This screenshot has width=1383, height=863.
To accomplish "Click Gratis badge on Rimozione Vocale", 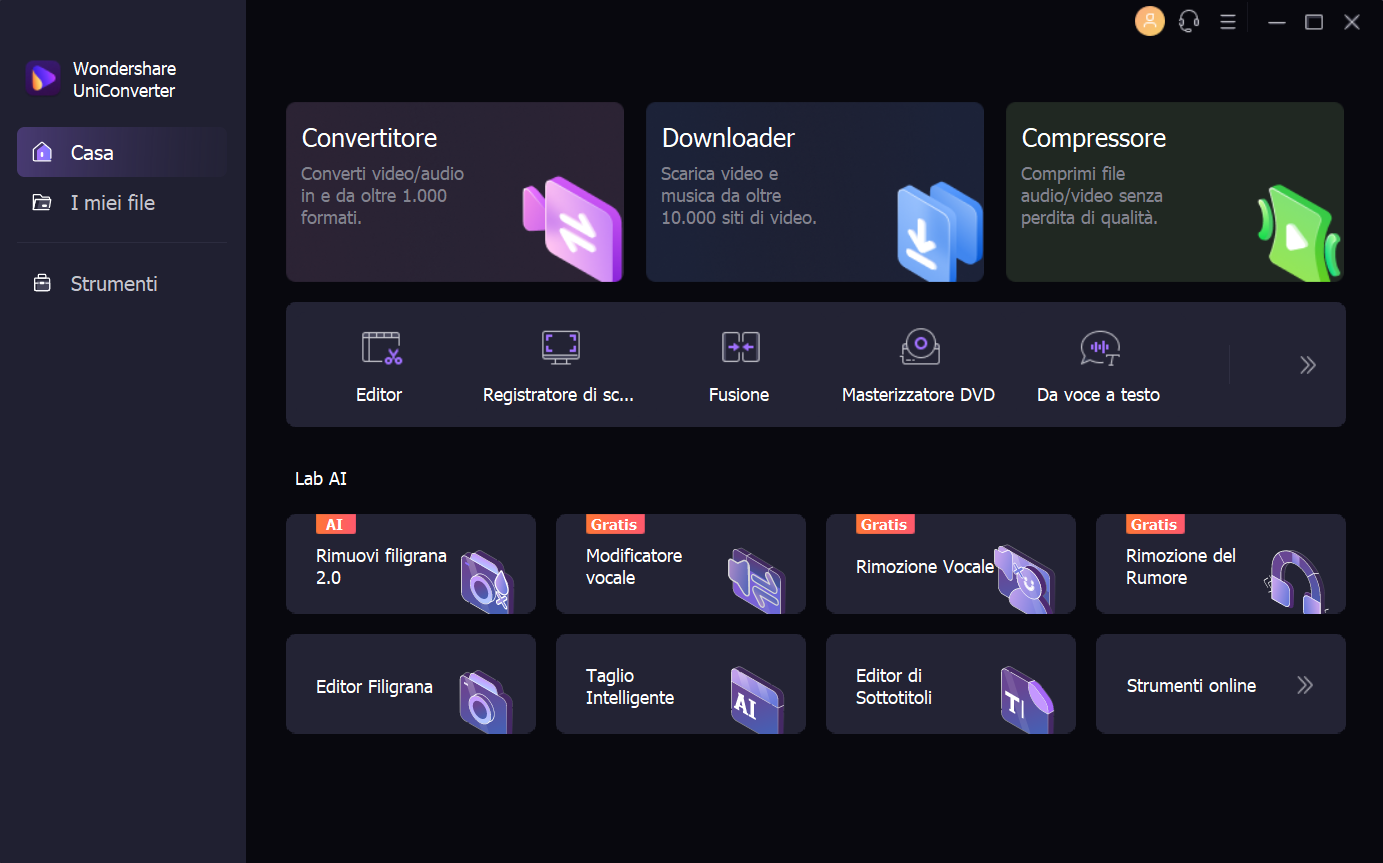I will [x=885, y=524].
